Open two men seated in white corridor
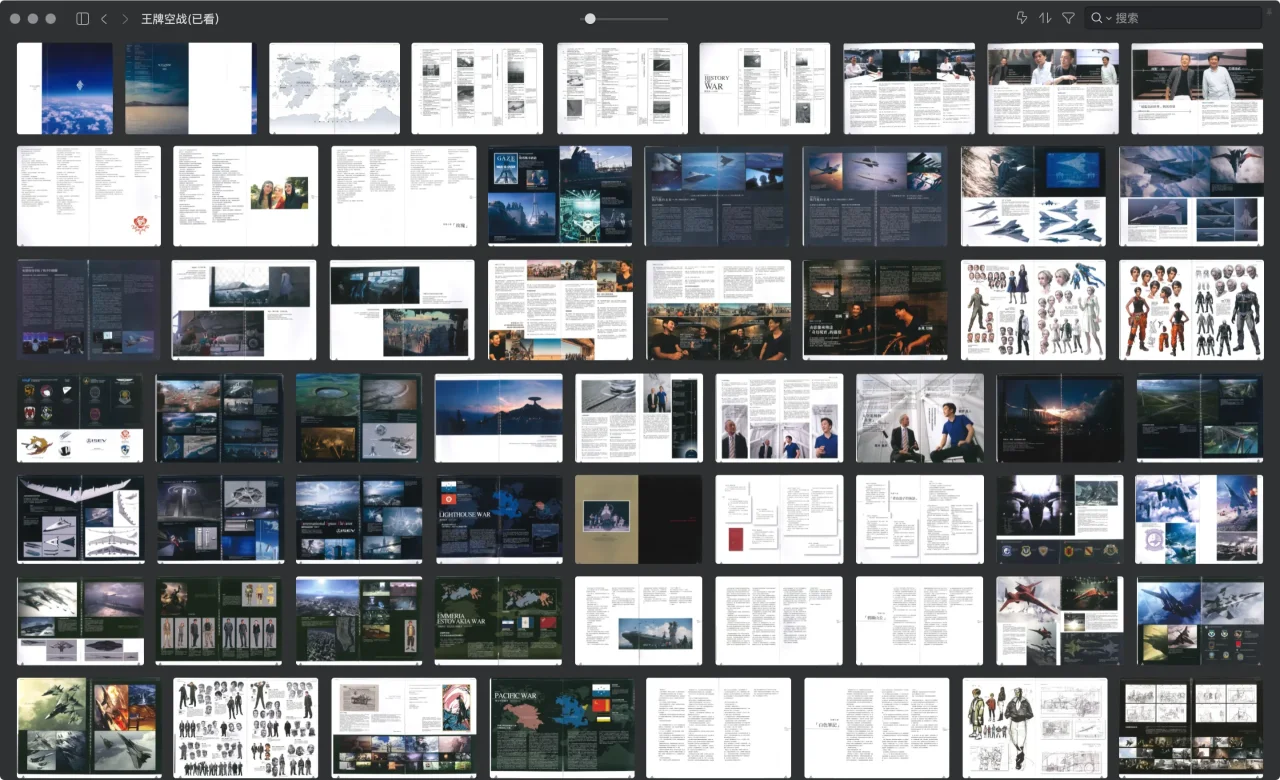This screenshot has width=1280, height=780. pyautogui.click(x=920, y=418)
